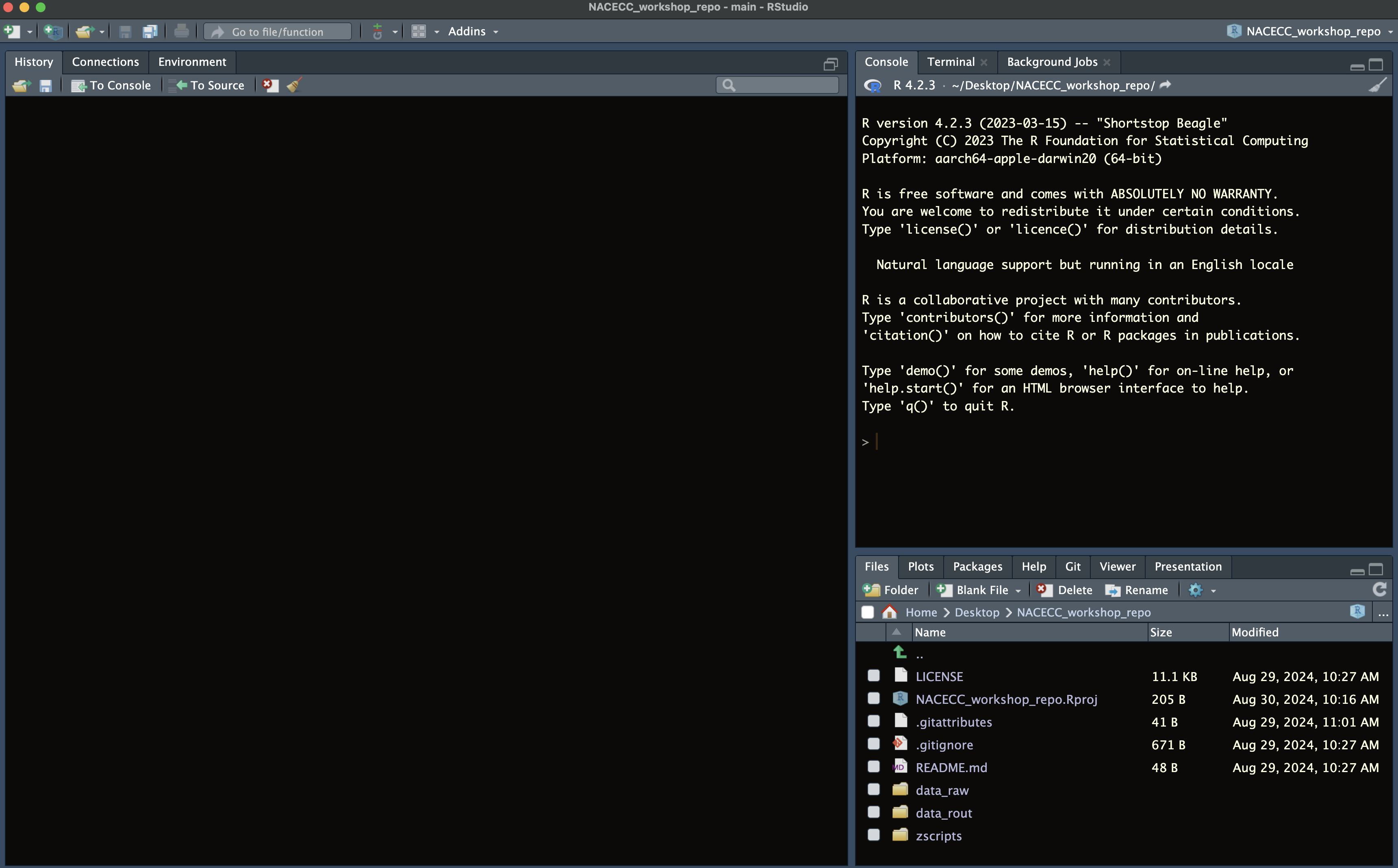Open the Git tab in lower pane
The image size is (1398, 868).
1072,566
